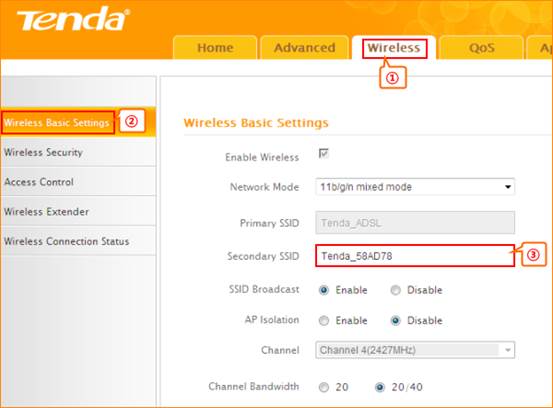Open the QoS tab
The width and height of the screenshot is (553, 408).
pyautogui.click(x=481, y=48)
